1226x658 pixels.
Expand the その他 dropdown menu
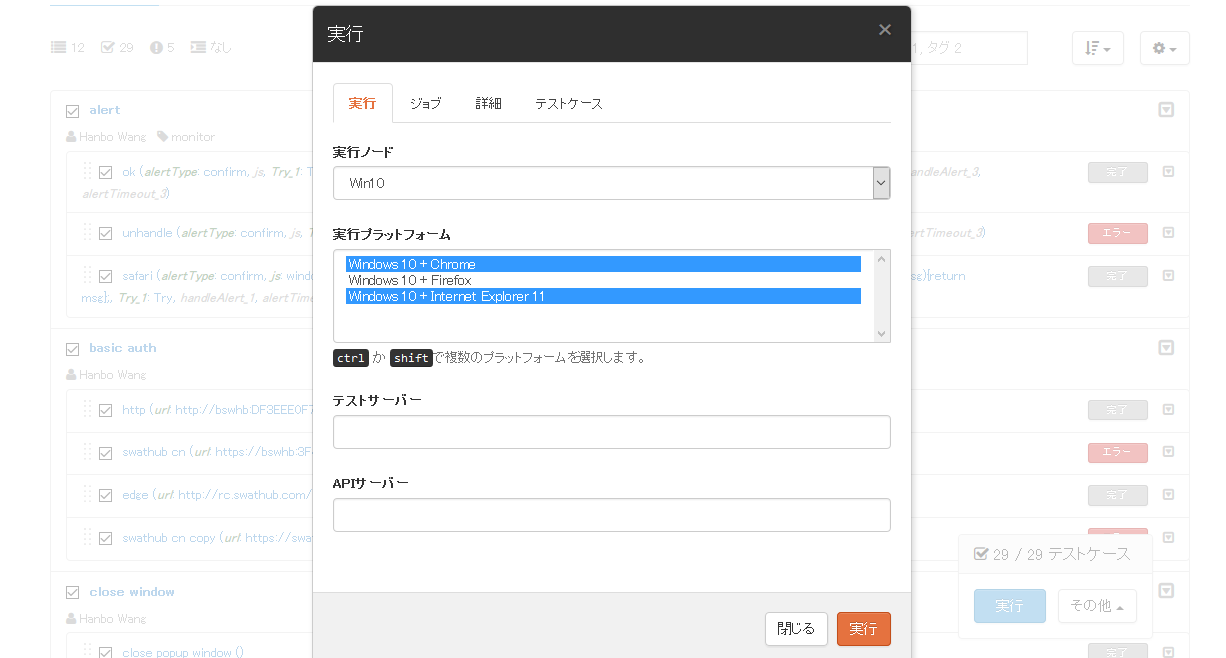click(x=1096, y=606)
